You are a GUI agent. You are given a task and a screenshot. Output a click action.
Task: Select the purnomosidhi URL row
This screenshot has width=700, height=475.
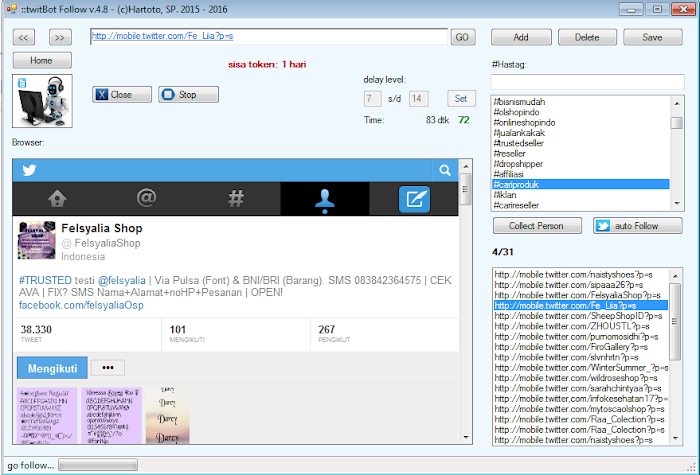(x=581, y=337)
